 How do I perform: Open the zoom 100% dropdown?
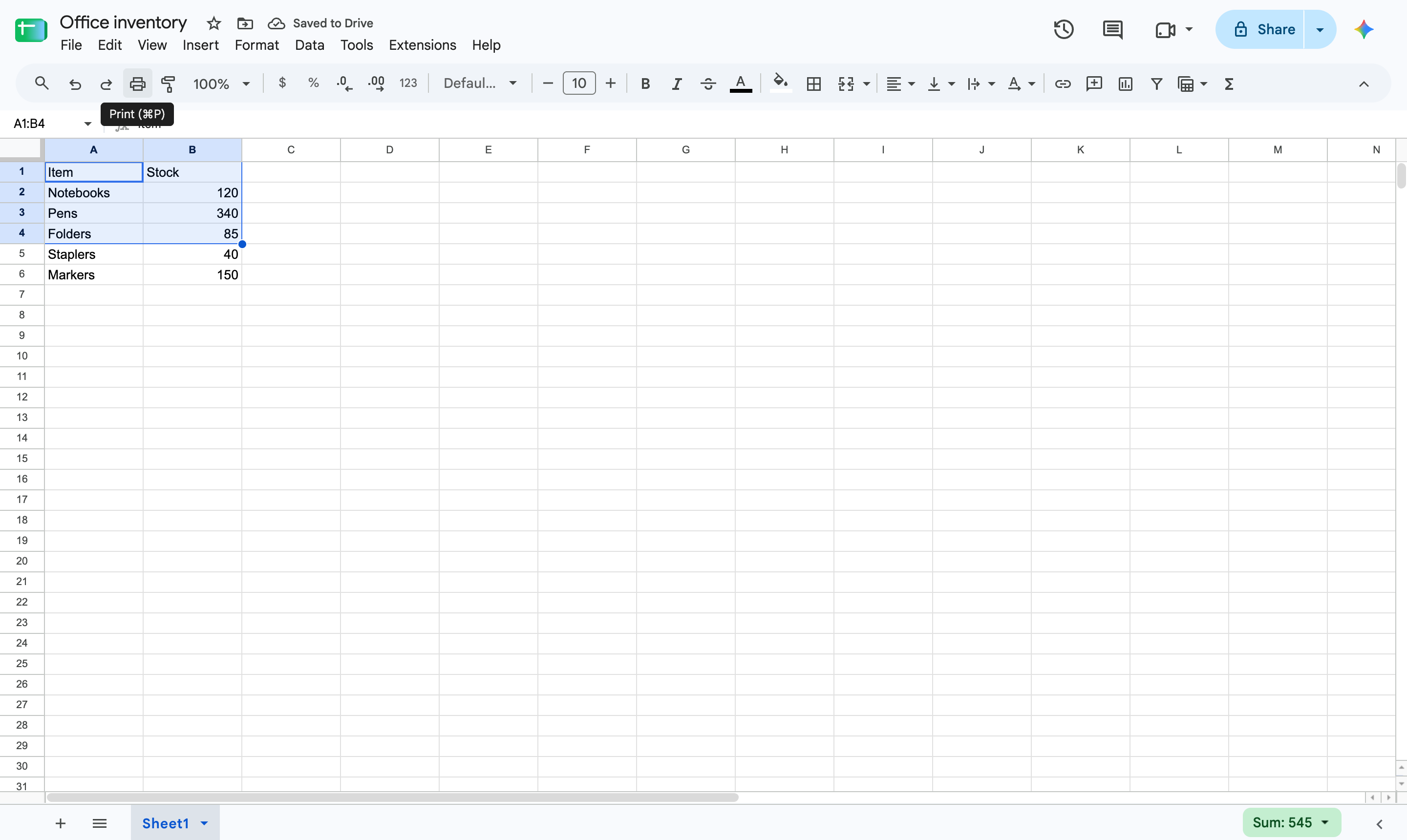(221, 84)
